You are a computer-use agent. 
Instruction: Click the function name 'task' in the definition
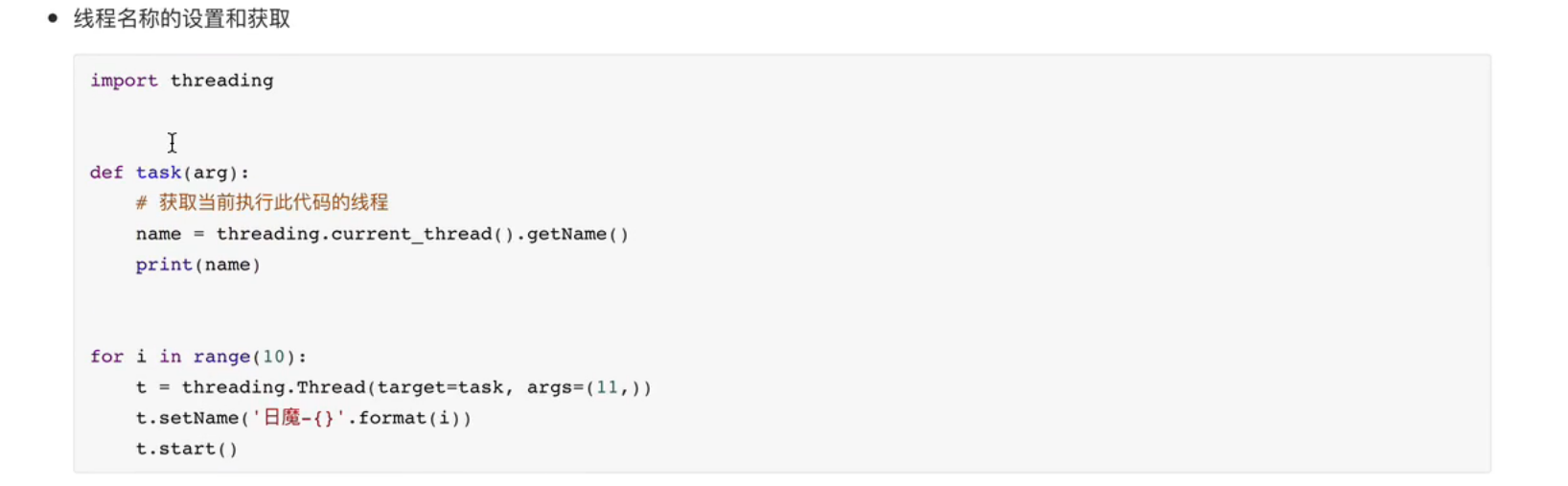(158, 173)
